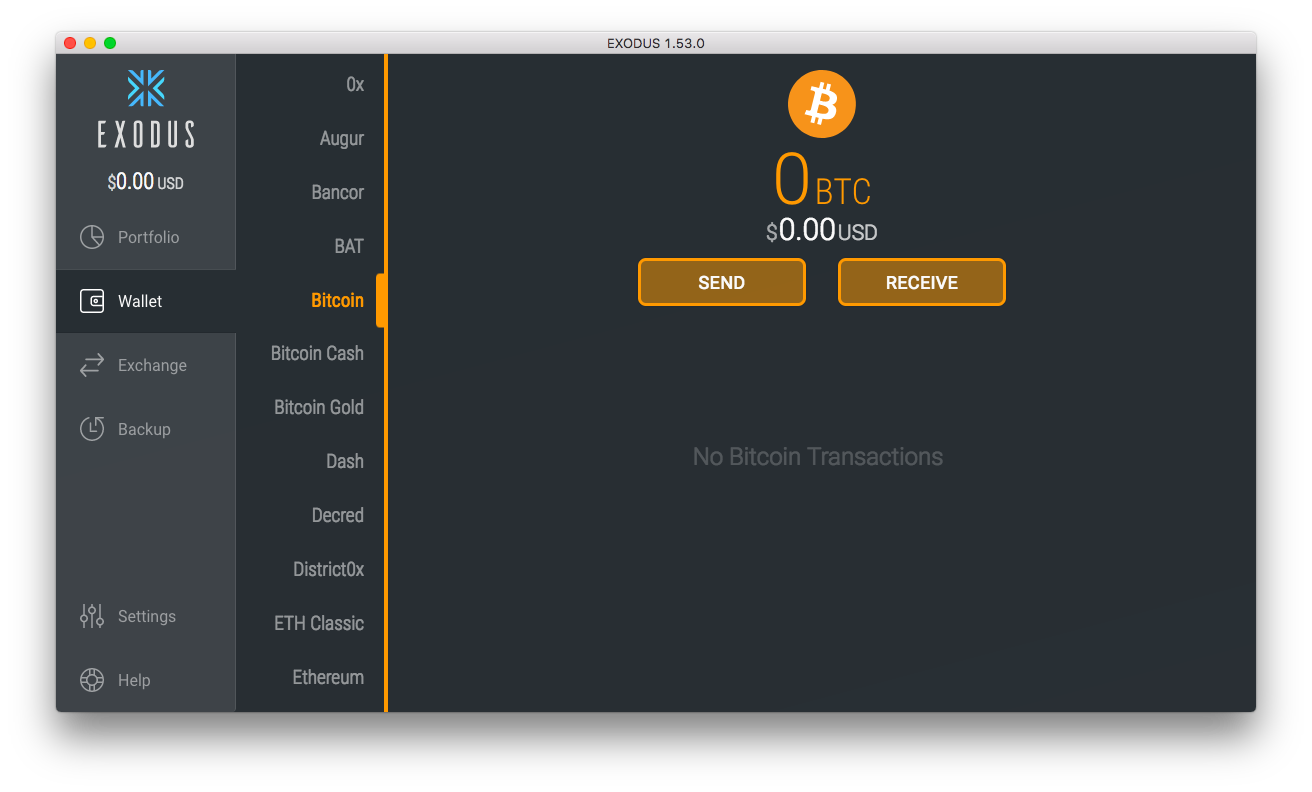
Task: Click the sidebar total $0.00 USD balance
Action: 146,182
